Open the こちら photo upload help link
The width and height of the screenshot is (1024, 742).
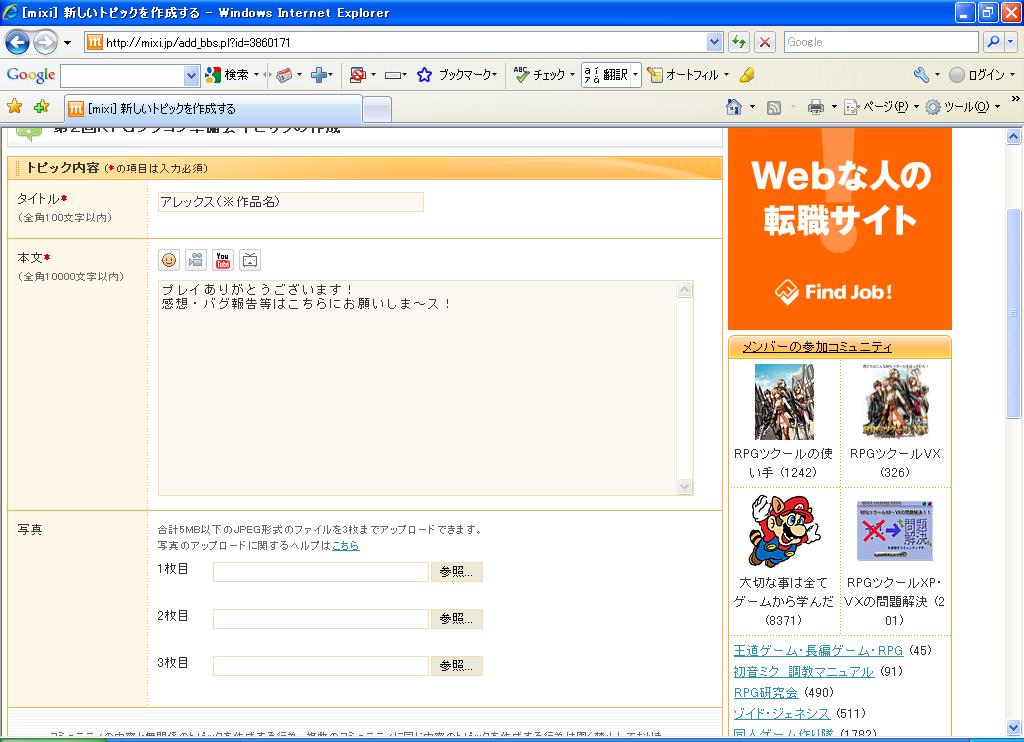pos(345,545)
